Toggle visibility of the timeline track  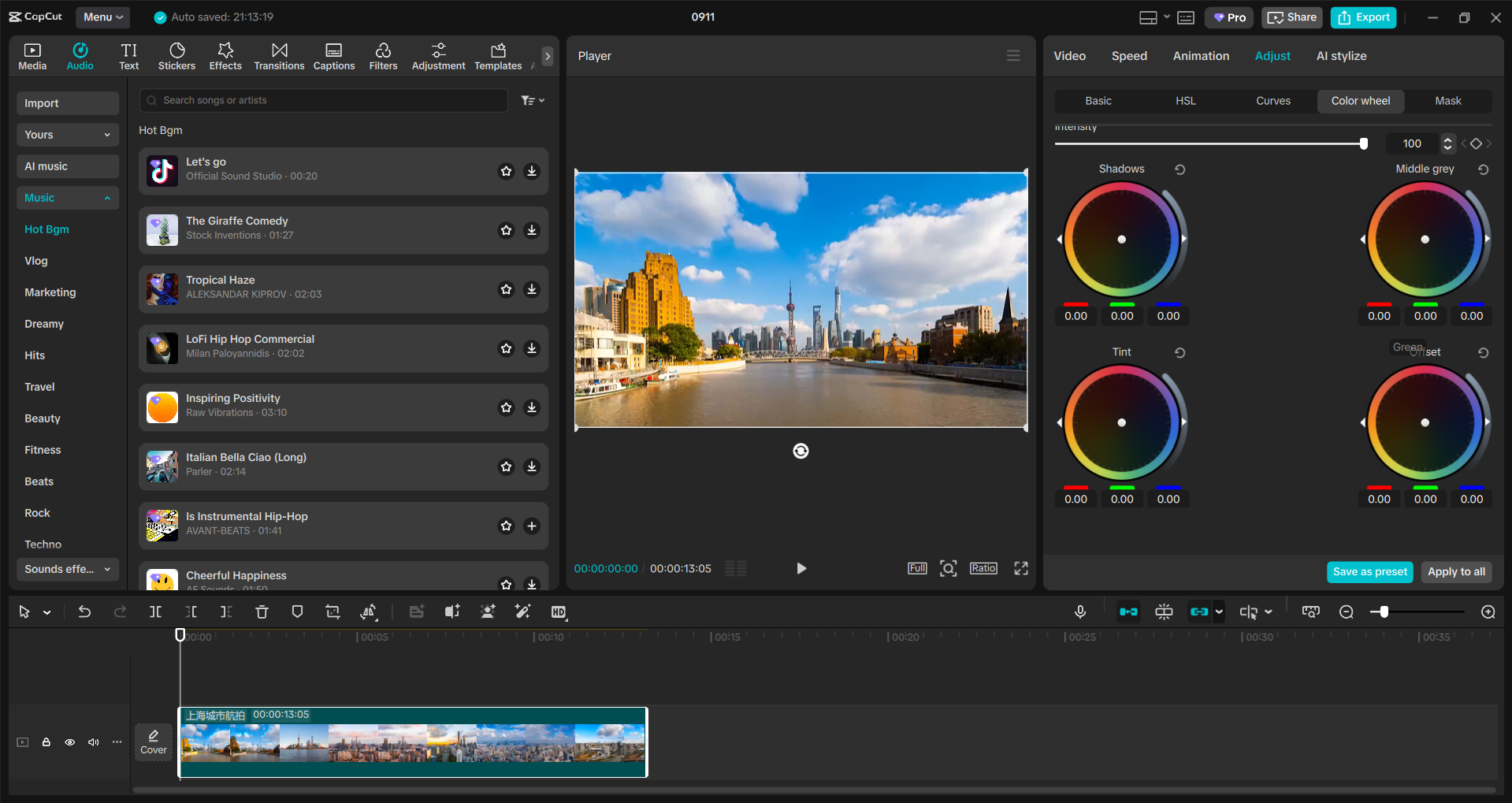69,742
